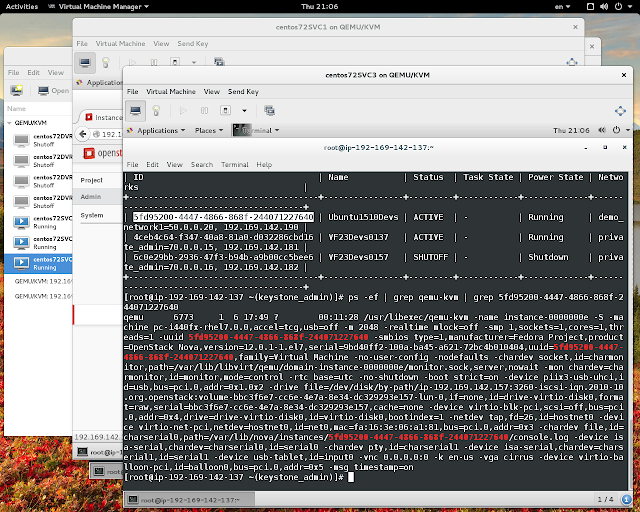Screen dimensions: 640x512
Task: Collapse the QEMU/KVM connection tree
Action: pos(9,123)
